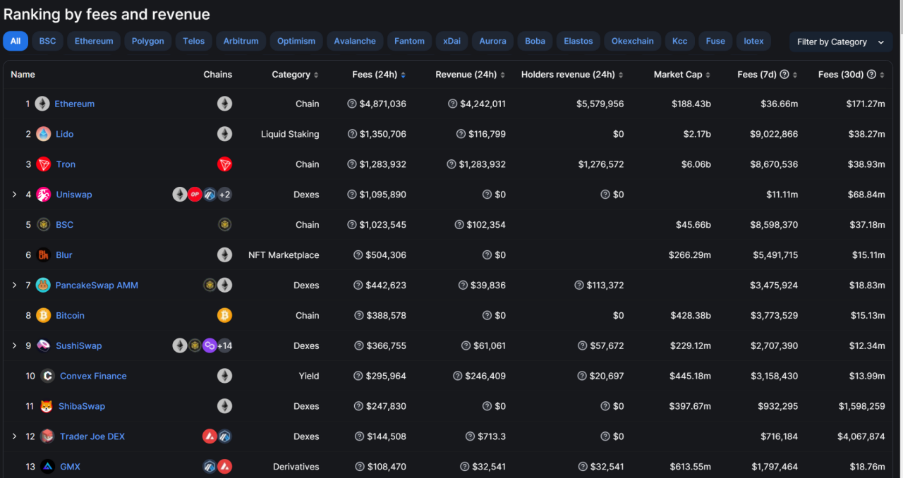Click the Avalanche chain icon in GMX row

click(x=225, y=466)
